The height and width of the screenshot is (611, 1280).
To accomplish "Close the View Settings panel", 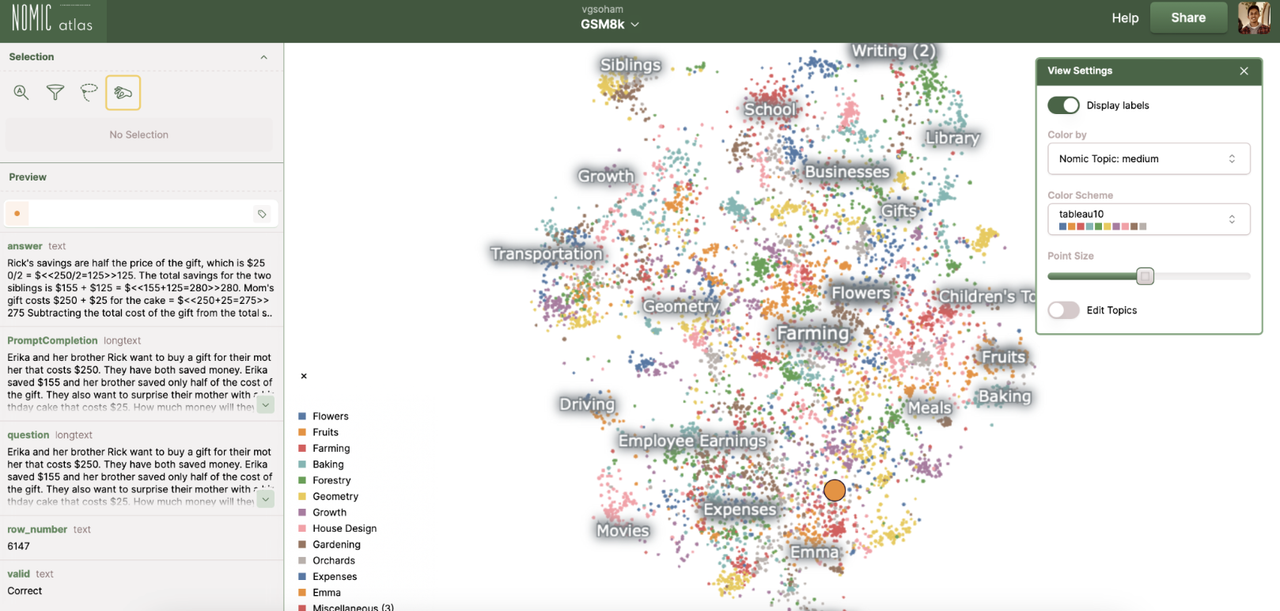I will point(1244,71).
